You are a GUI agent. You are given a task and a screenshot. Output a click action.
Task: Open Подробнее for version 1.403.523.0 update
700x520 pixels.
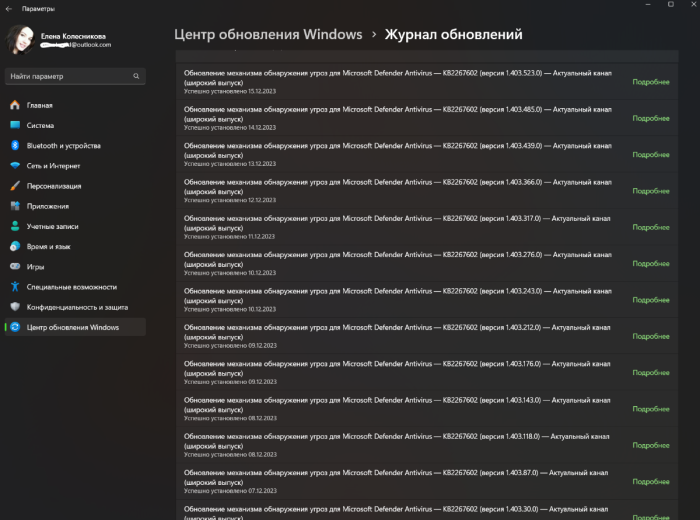[650, 82]
